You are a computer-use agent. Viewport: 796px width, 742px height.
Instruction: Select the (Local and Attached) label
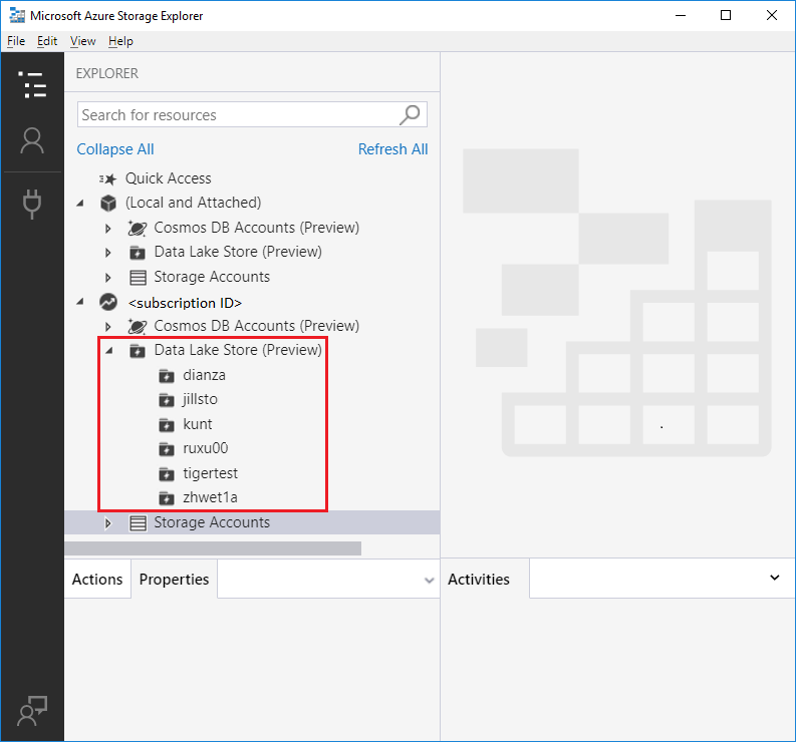193,203
